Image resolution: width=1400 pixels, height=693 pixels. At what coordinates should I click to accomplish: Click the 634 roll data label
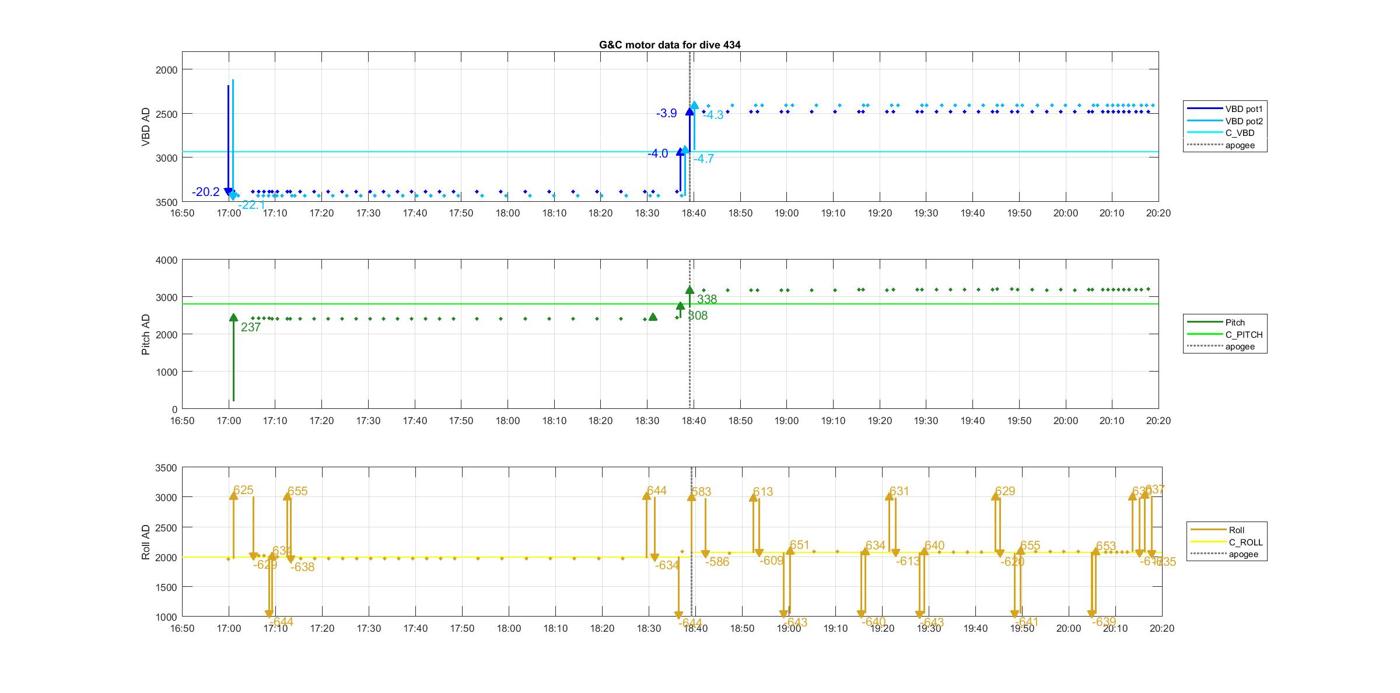[x=875, y=545]
